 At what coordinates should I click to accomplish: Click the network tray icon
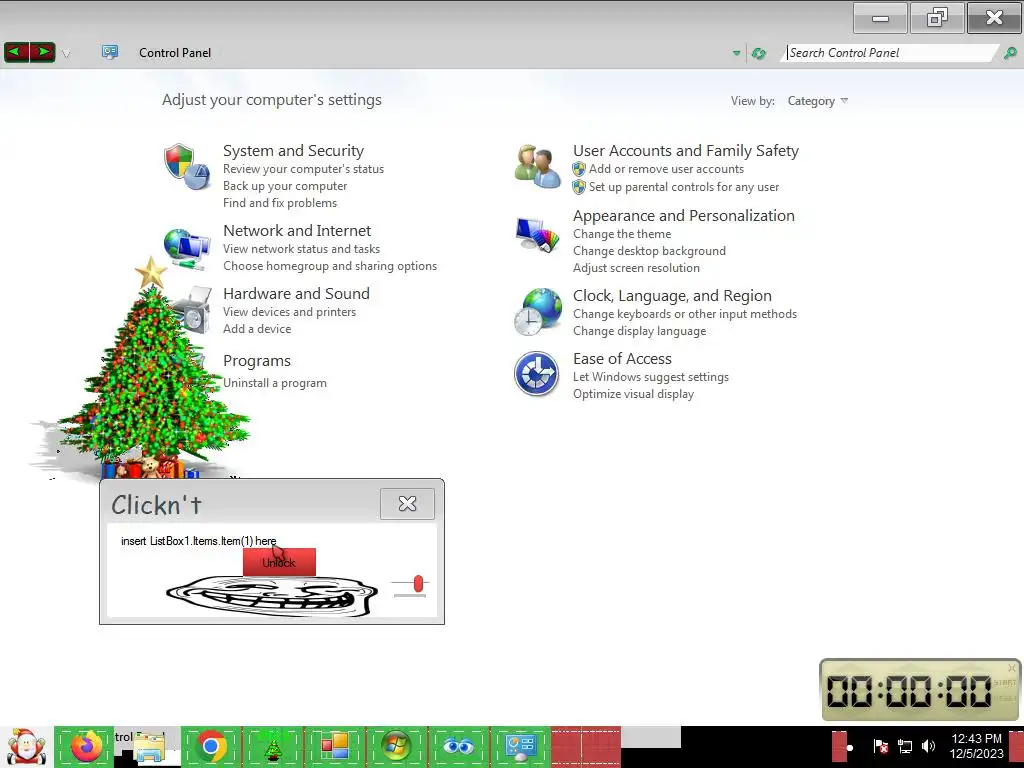(x=904, y=746)
